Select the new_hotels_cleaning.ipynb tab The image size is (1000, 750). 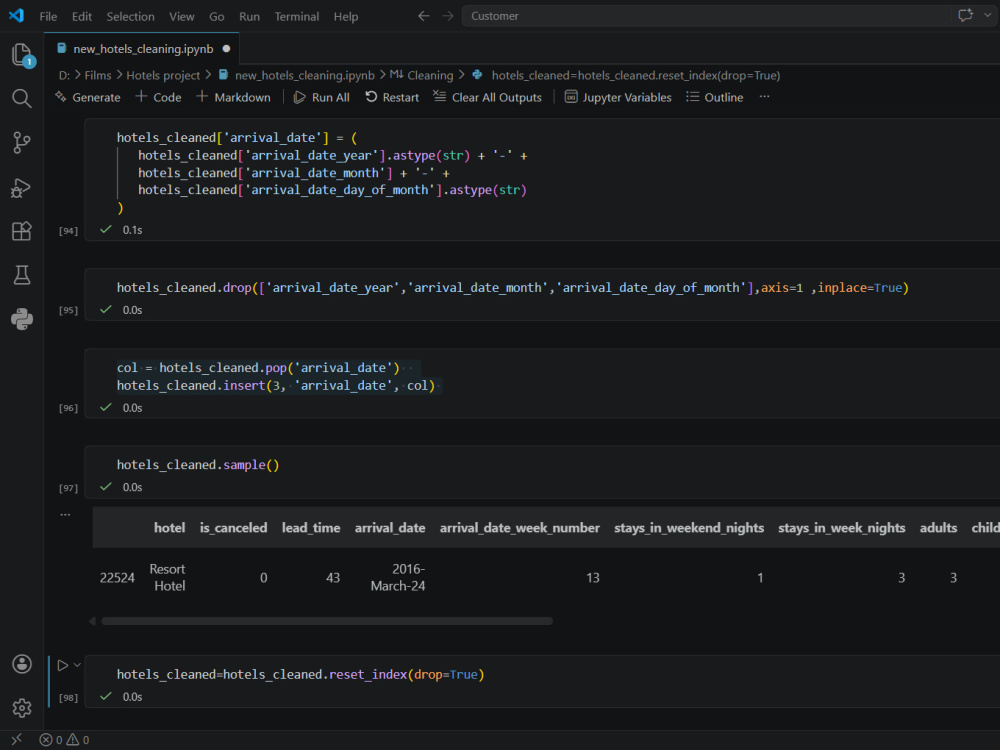click(143, 48)
